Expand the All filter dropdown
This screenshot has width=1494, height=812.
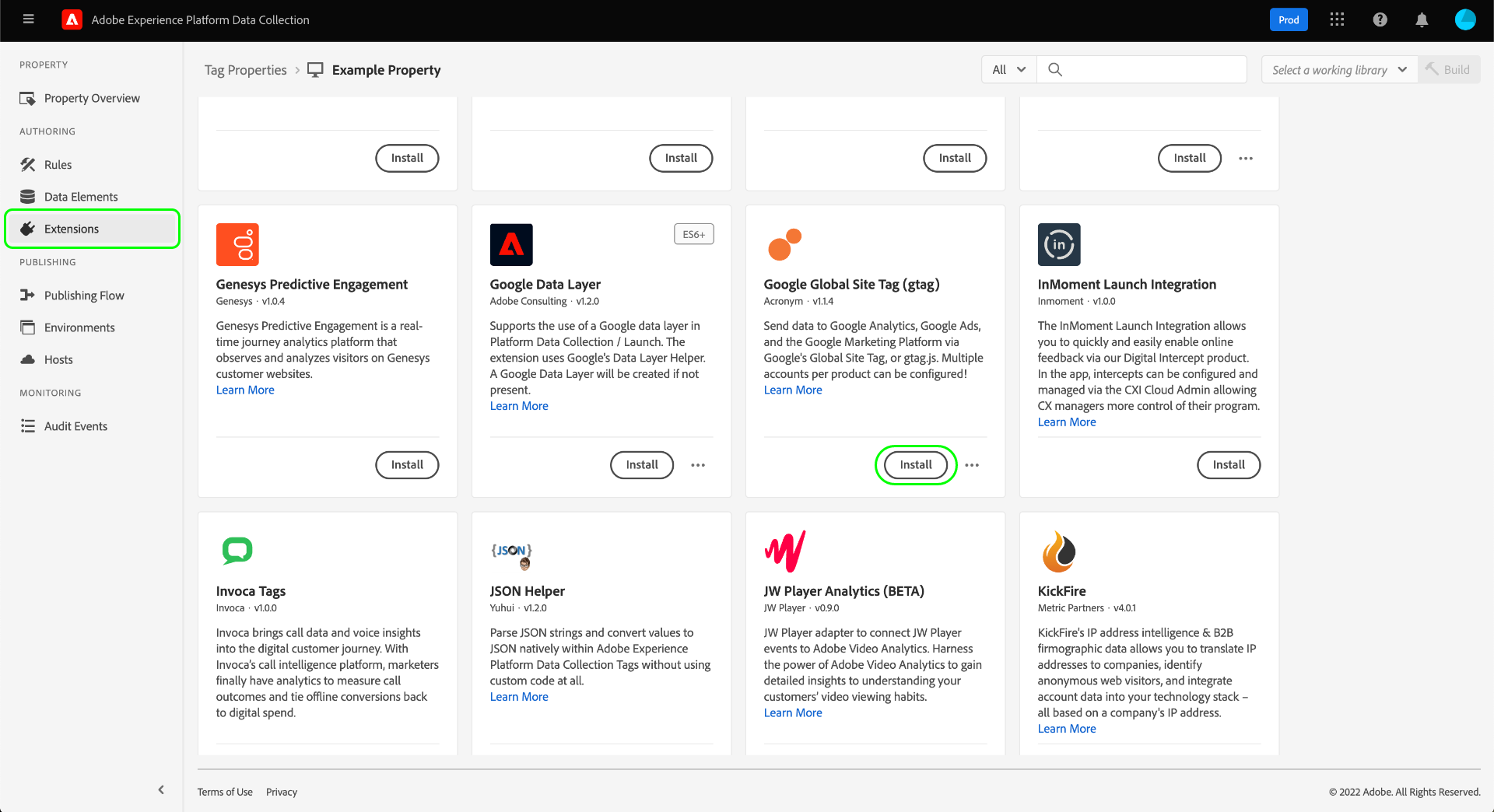pos(1008,70)
